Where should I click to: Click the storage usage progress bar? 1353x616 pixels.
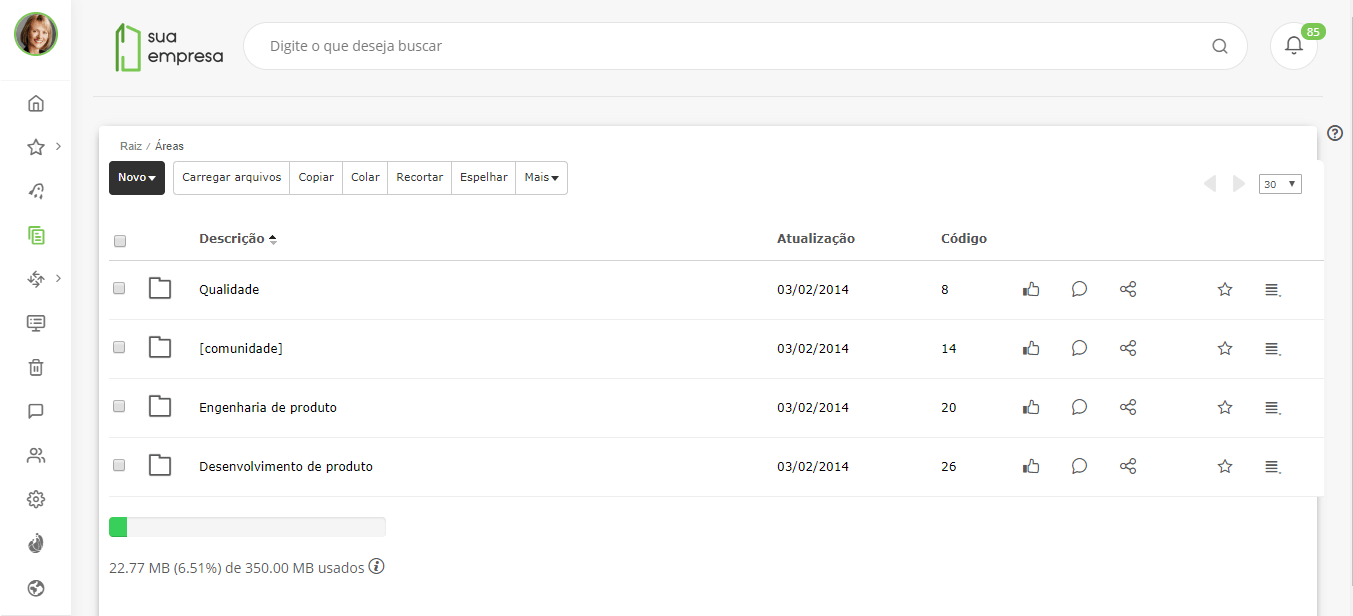tap(247, 527)
